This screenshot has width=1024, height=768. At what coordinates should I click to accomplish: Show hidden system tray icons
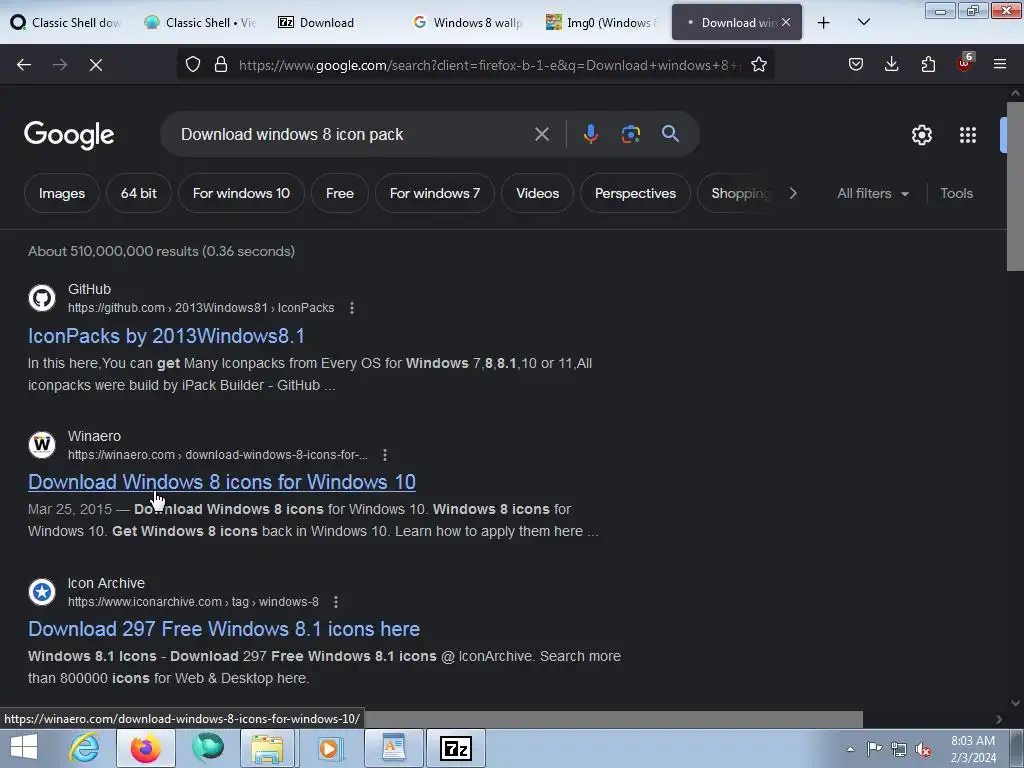click(850, 749)
